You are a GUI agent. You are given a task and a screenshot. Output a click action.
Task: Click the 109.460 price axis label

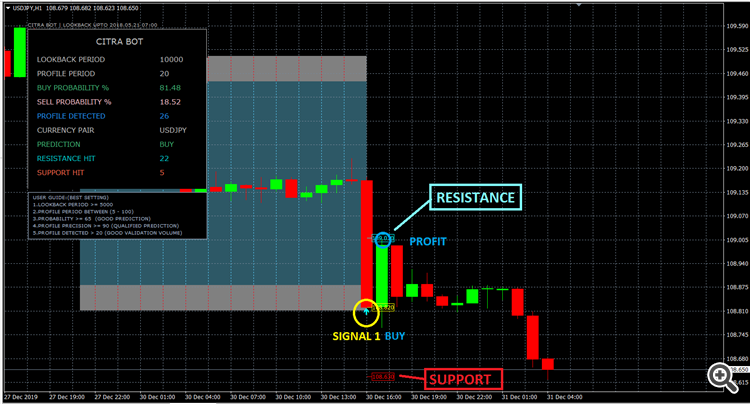737,74
